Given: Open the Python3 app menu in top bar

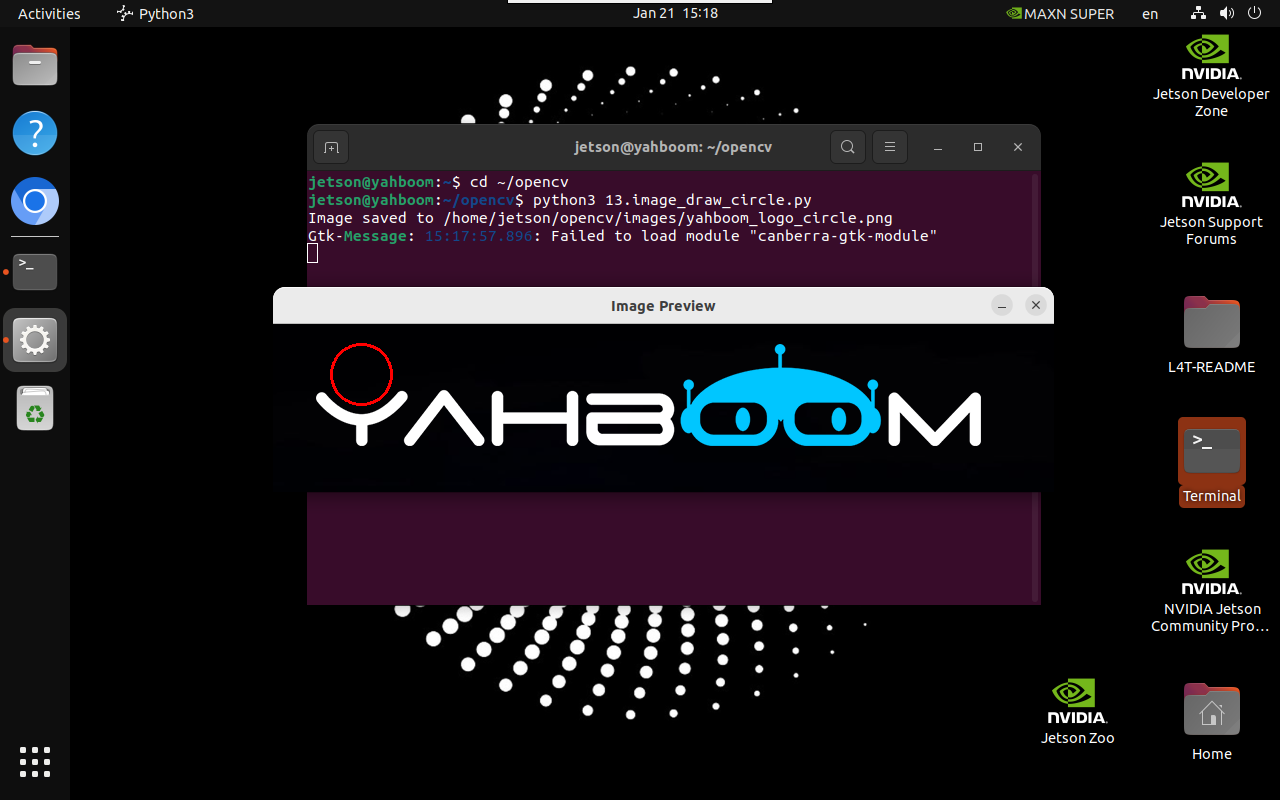Looking at the screenshot, I should [155, 13].
